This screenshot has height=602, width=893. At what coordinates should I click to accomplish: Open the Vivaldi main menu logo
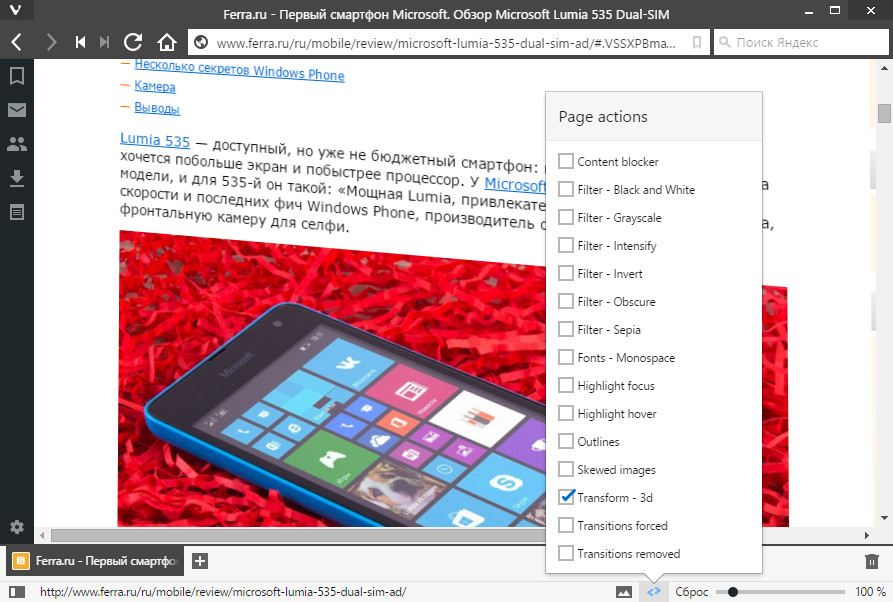(15, 10)
